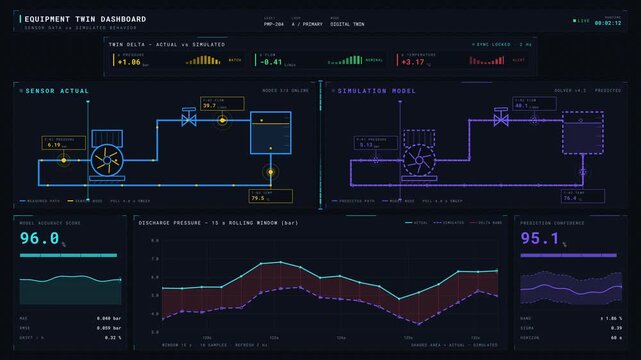The height and width of the screenshot is (360, 641).
Task: Click the DIGITAL TWIN mode label
Action: pos(347,24)
